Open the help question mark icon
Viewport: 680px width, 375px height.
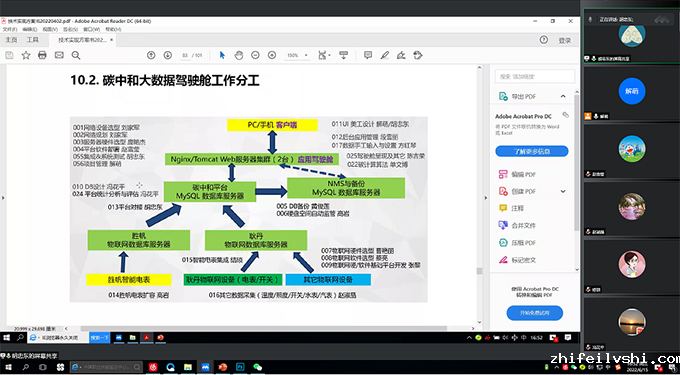[x=543, y=40]
